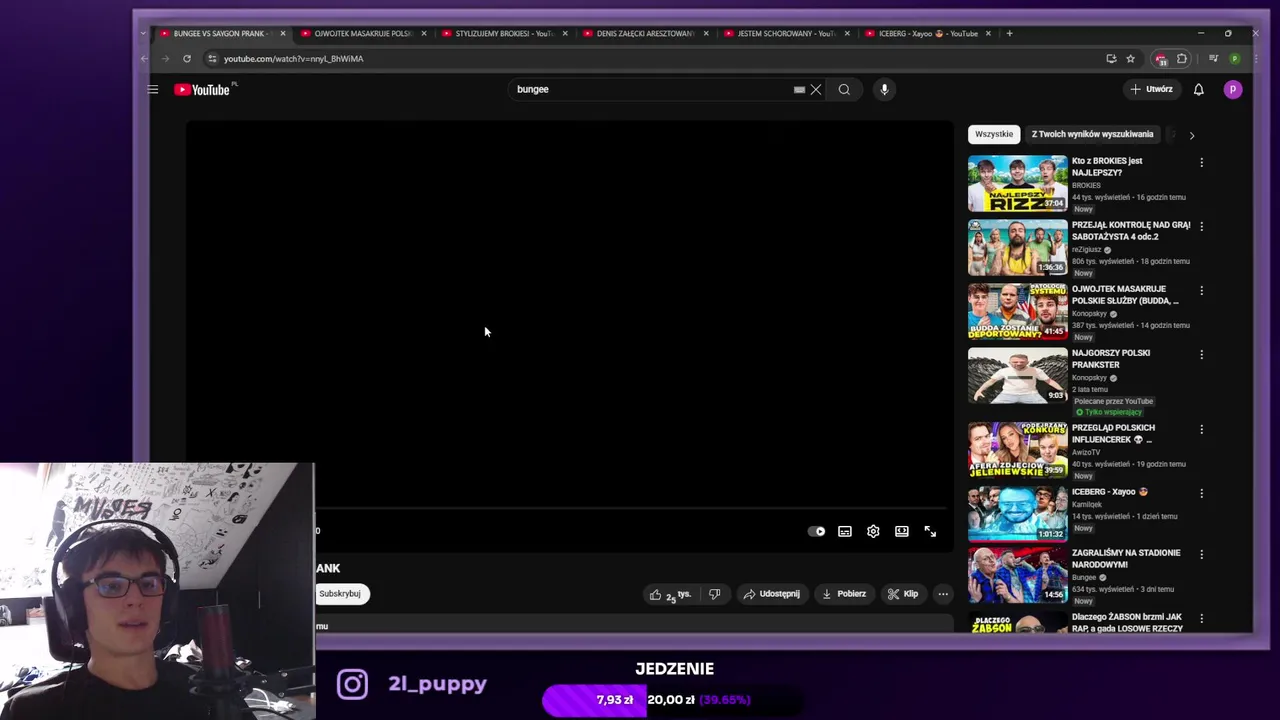
Task: Open the on-screen keyboard in search box
Action: click(799, 89)
